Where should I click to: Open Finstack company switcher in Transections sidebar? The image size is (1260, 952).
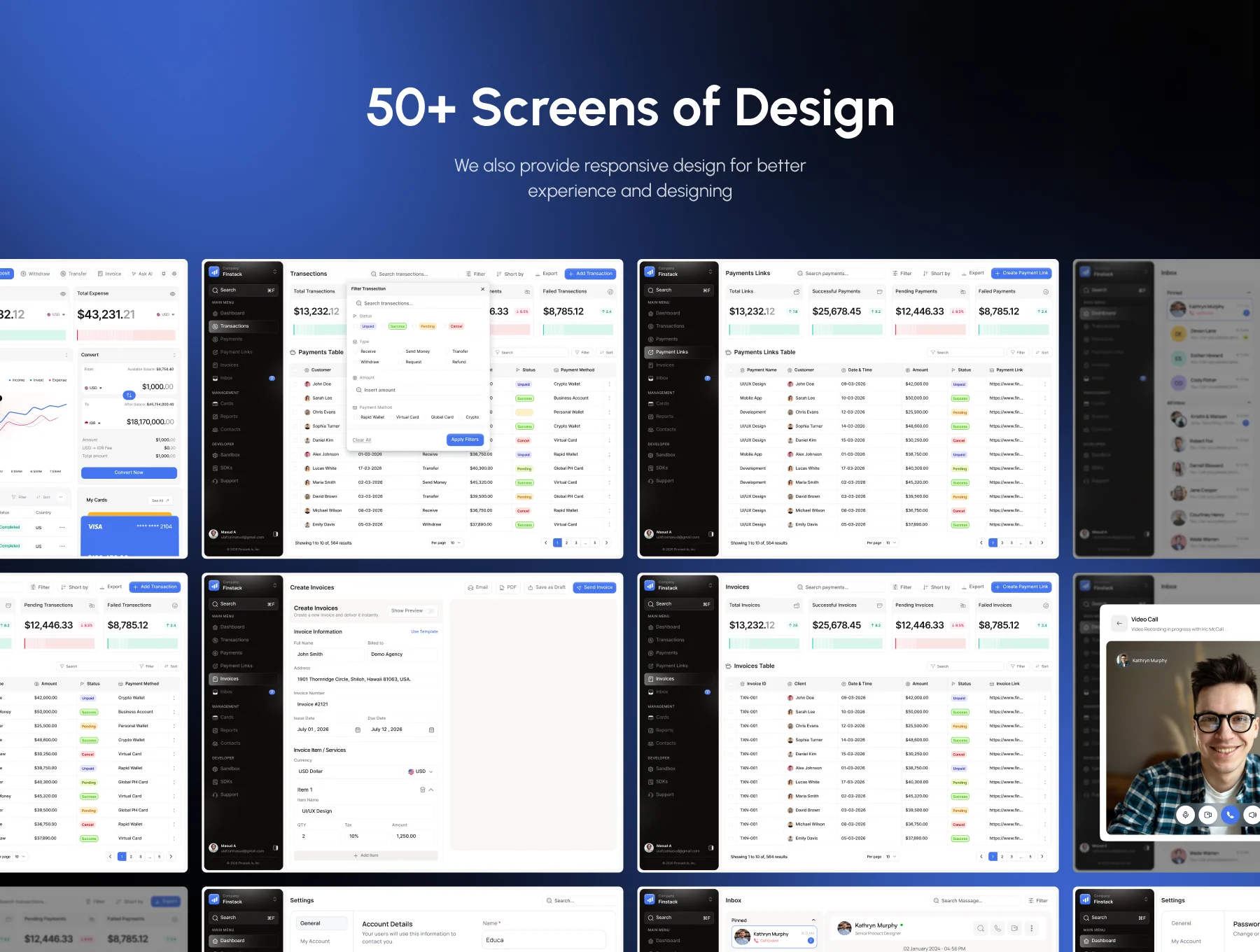274,272
